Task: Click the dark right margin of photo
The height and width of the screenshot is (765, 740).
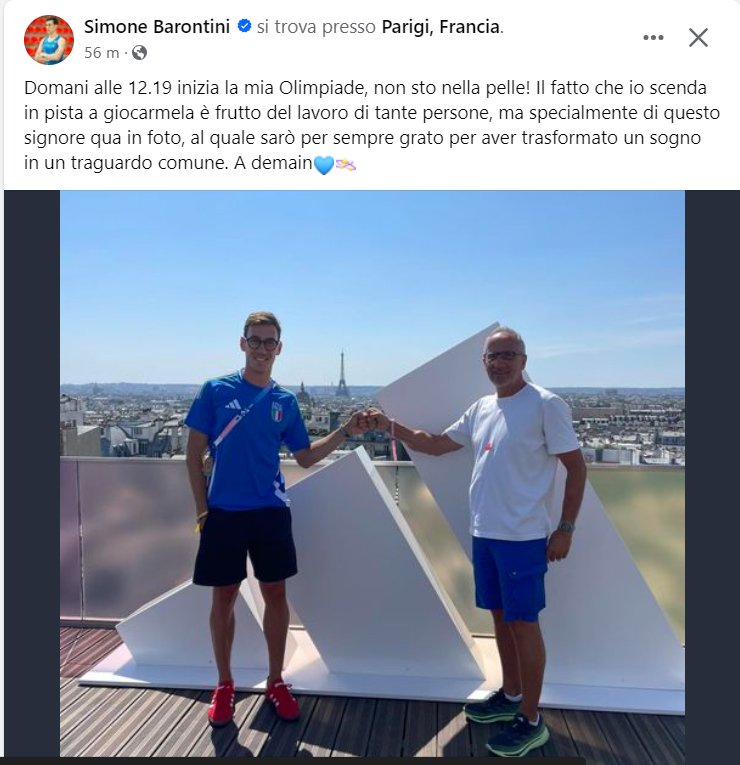Action: click(712, 473)
